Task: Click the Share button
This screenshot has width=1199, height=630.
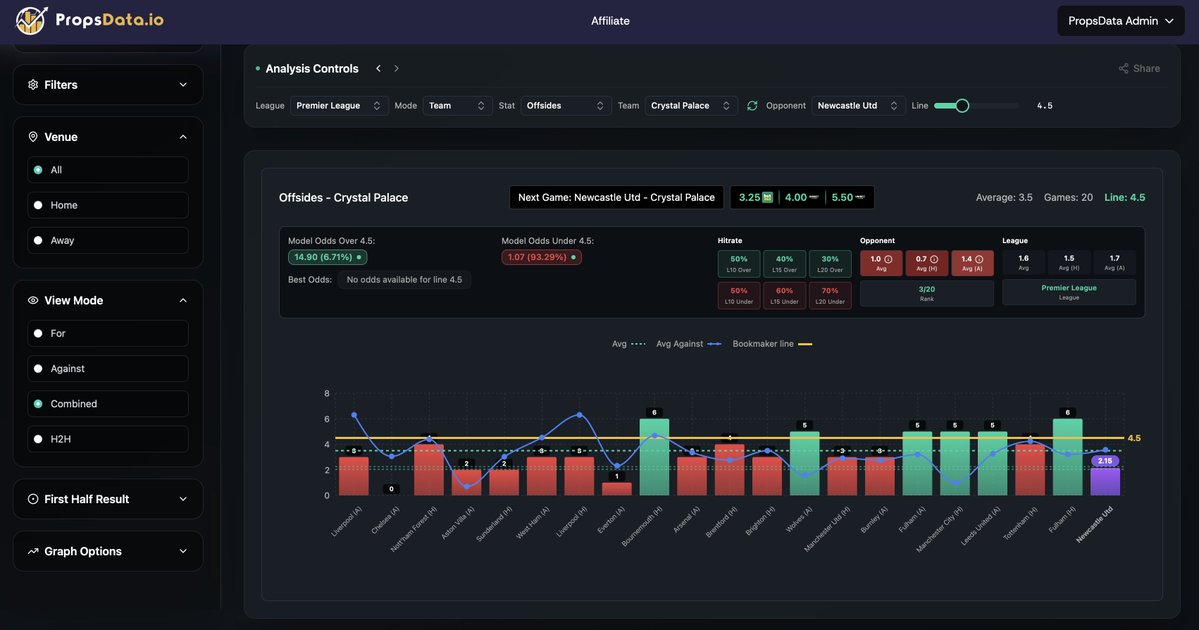Action: click(1139, 69)
